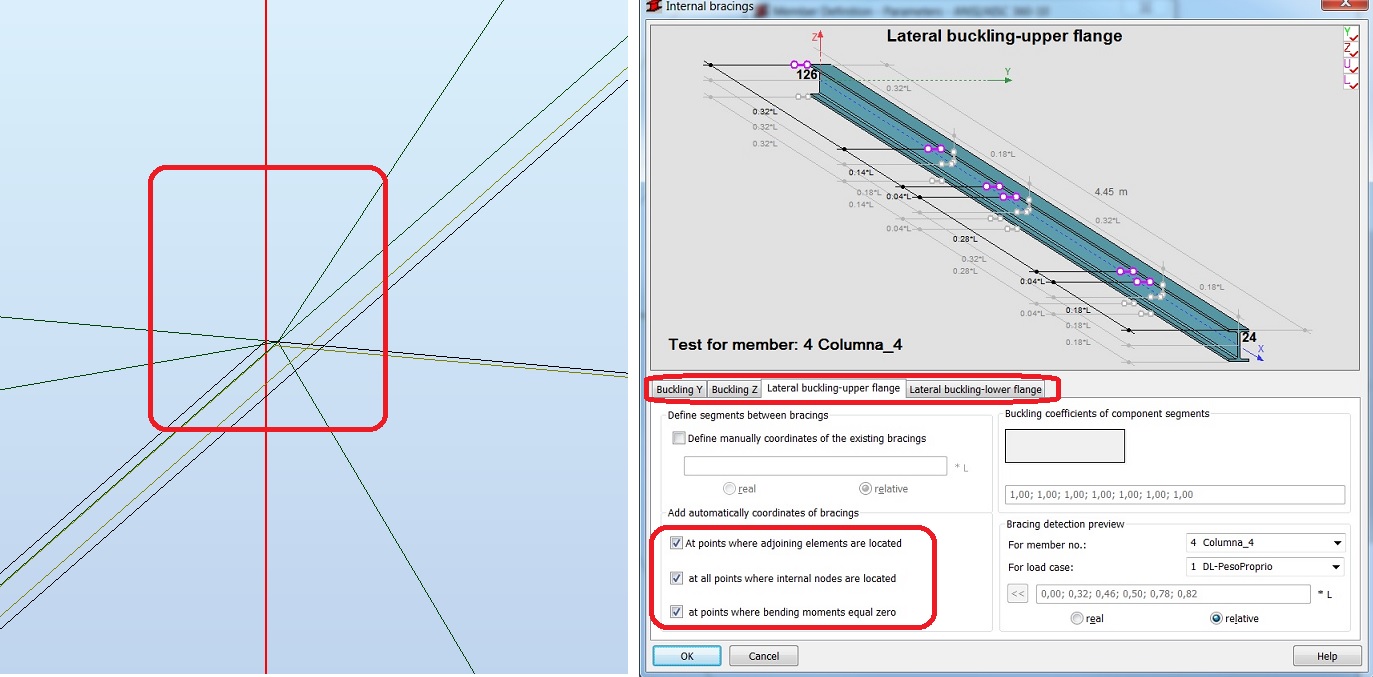Uncheck At points where adjoining elements are located
This screenshot has height=677, width=1373.
coord(676,543)
